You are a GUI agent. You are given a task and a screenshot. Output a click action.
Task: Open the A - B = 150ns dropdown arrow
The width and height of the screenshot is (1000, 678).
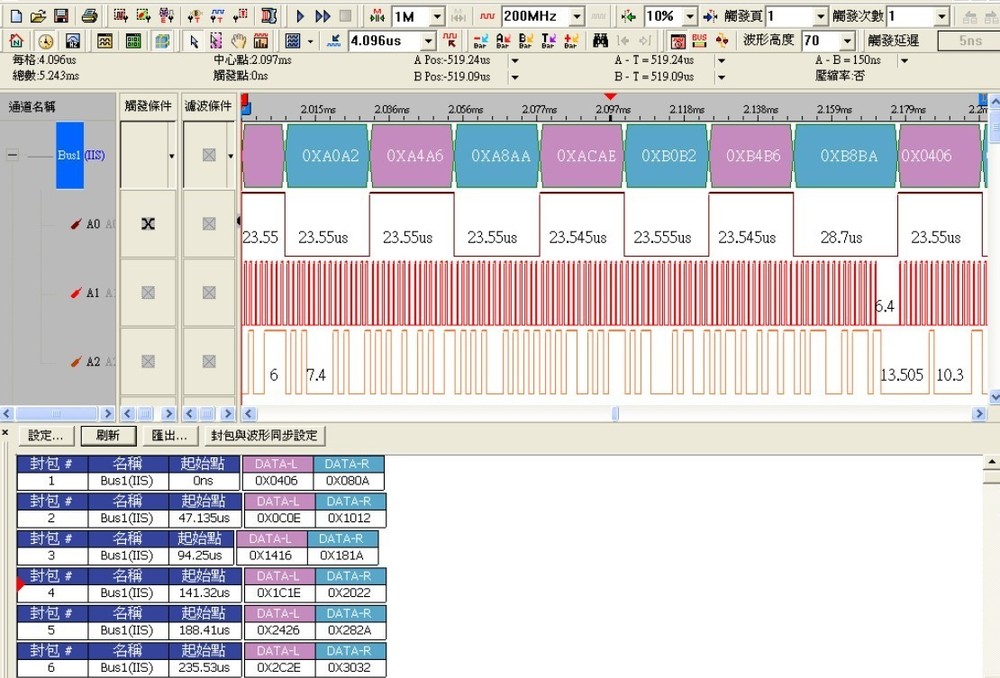pos(904,61)
